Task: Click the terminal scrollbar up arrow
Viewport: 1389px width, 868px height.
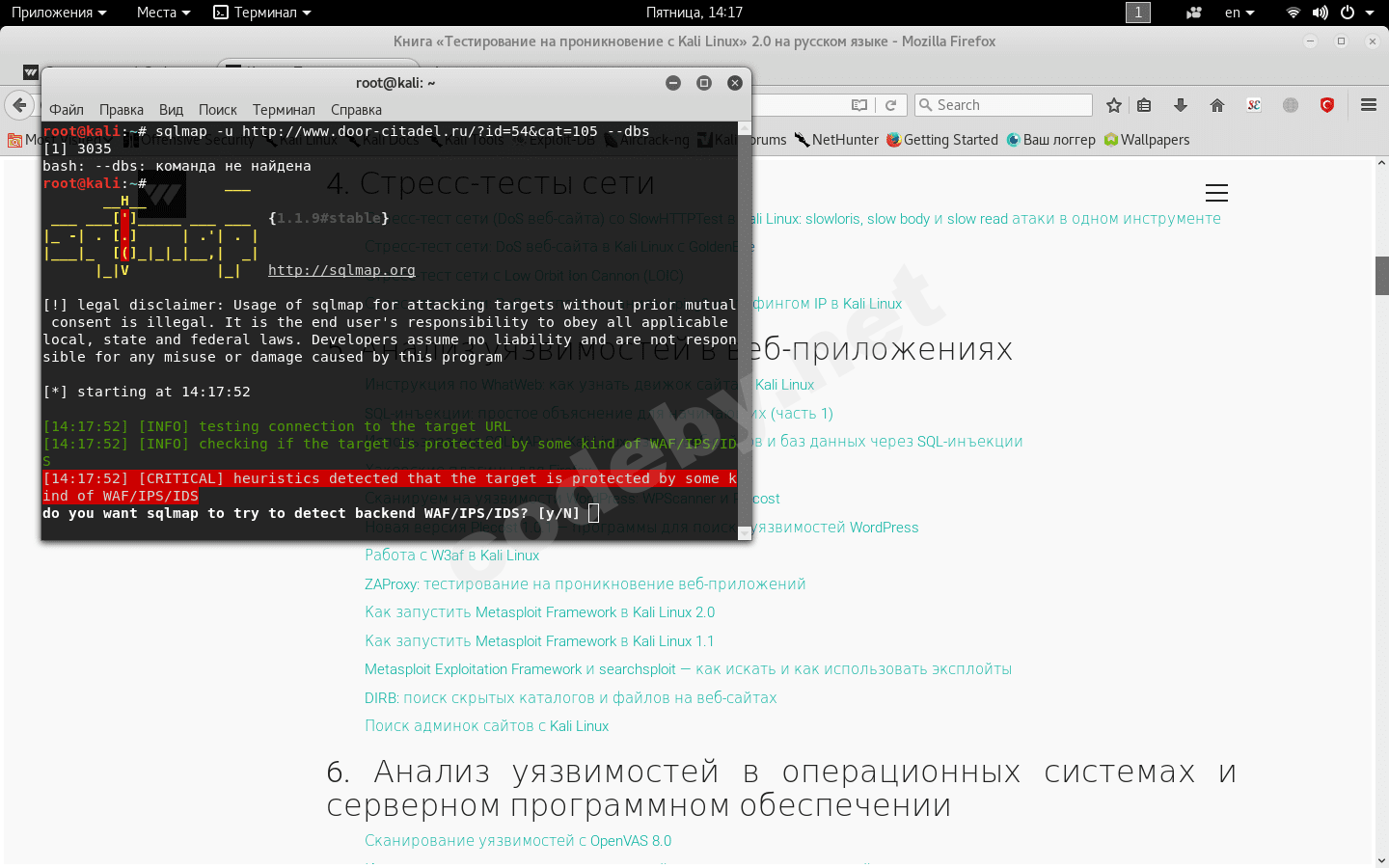Action: coord(745,128)
